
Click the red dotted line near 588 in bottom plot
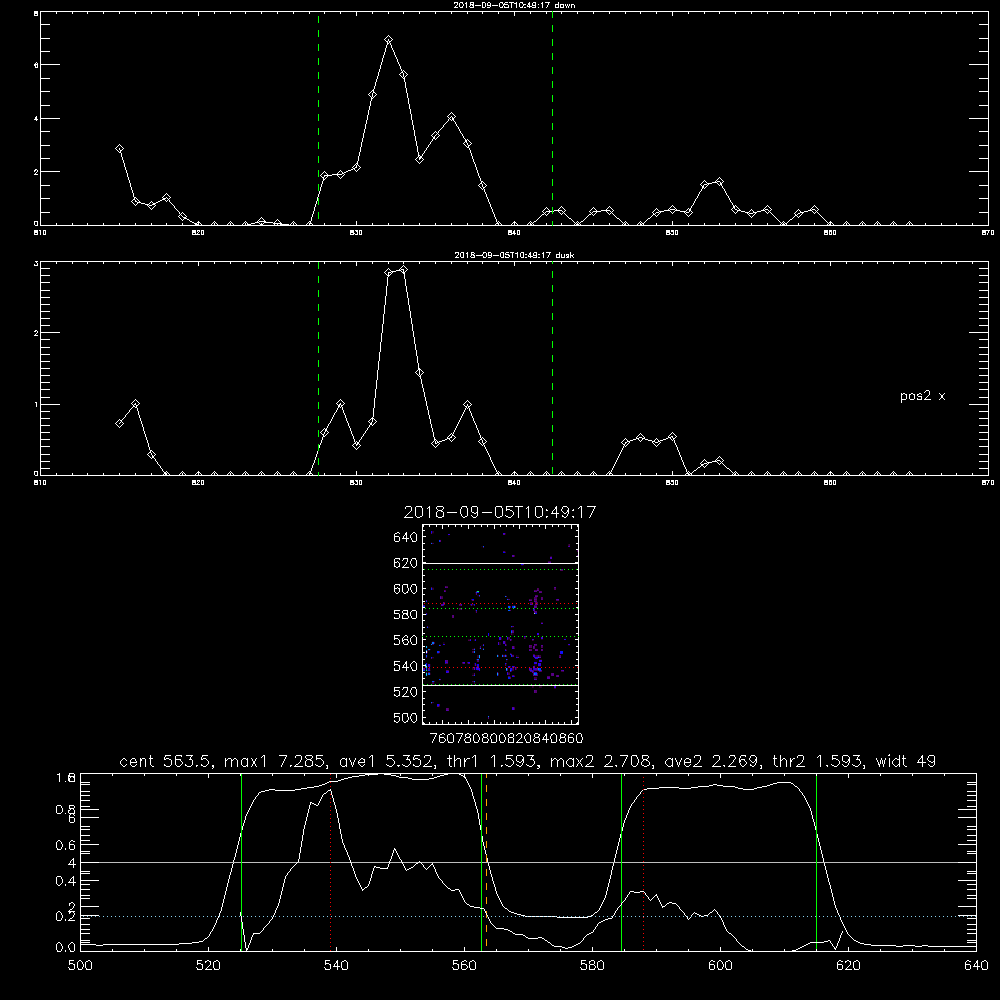point(643,861)
